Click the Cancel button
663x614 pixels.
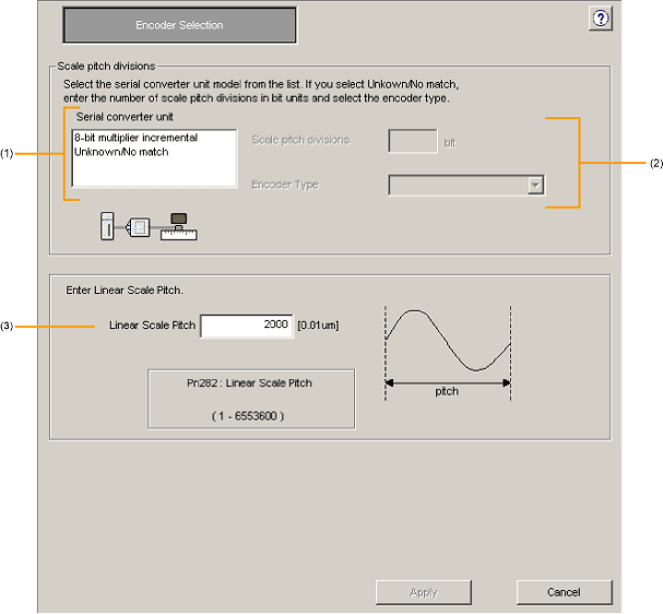coord(563,592)
